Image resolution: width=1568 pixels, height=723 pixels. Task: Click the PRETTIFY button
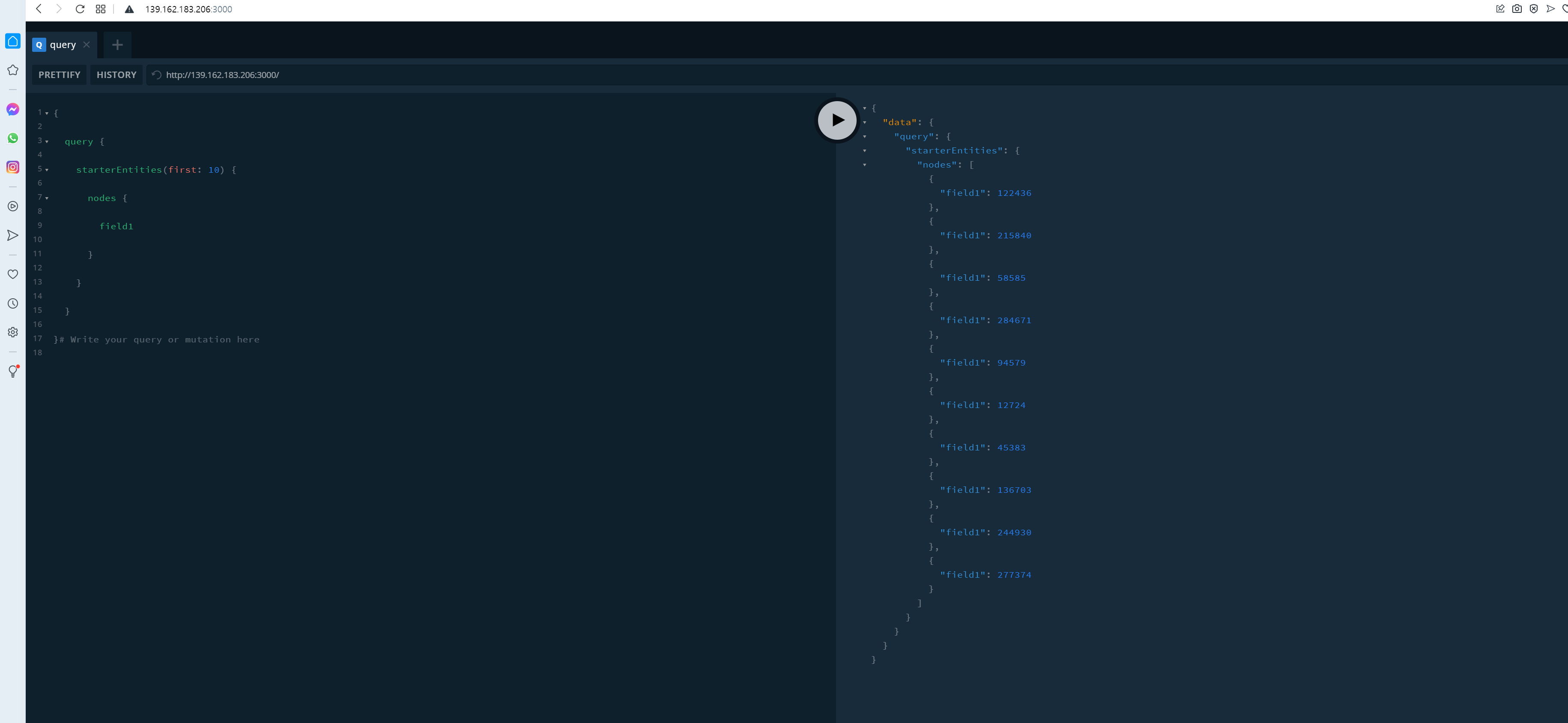(x=59, y=74)
